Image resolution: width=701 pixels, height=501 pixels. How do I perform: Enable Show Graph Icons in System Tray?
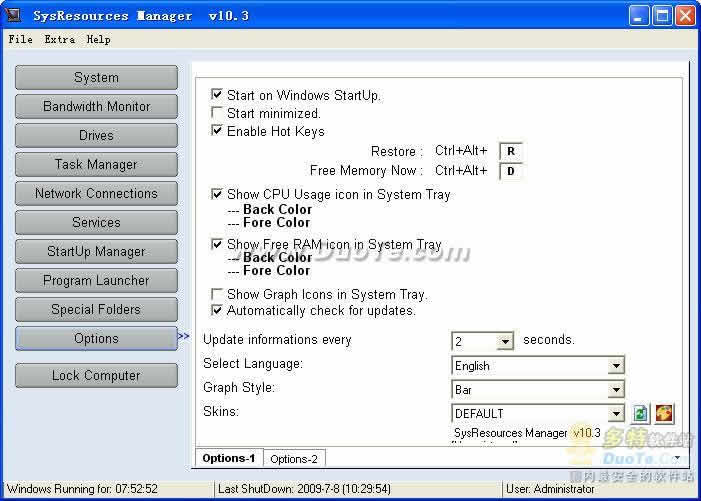tap(216, 294)
